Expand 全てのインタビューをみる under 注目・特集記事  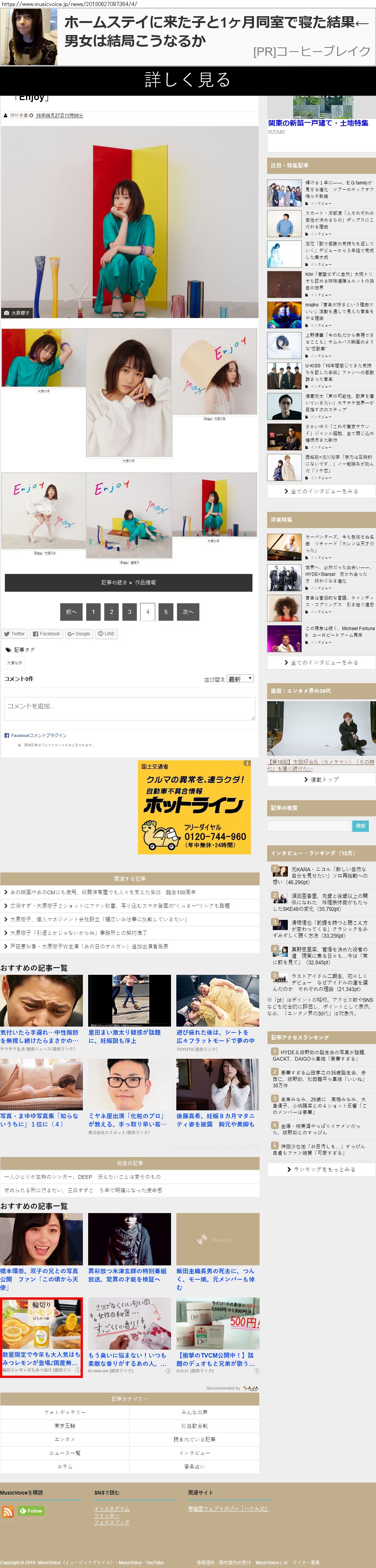321,491
